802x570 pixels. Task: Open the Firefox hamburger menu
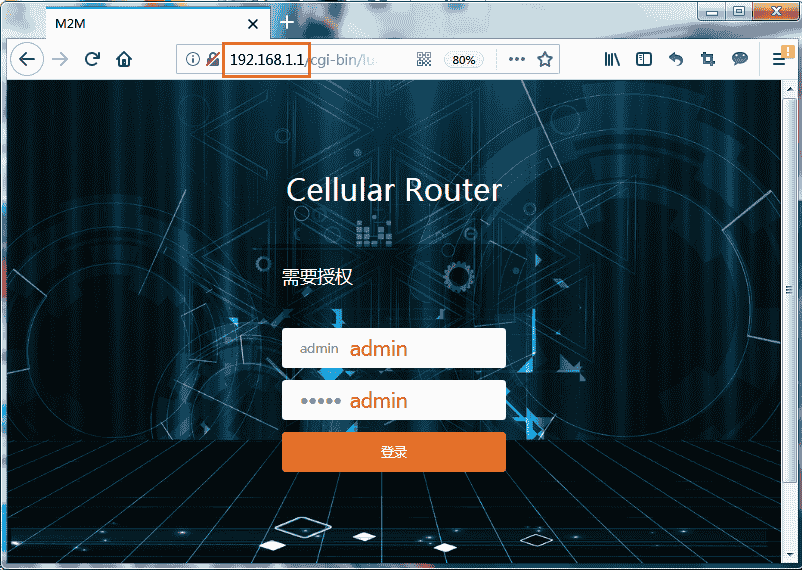pyautogui.click(x=779, y=59)
